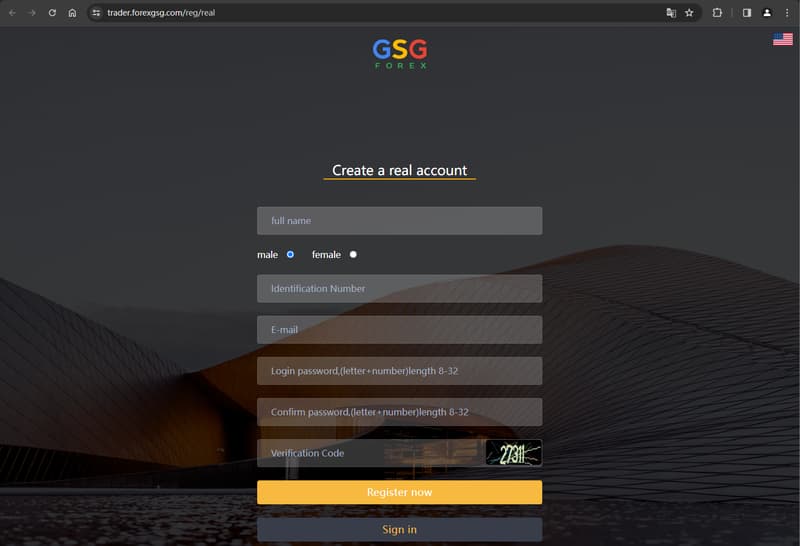
Task: Click the Create a real account heading
Action: pos(399,170)
